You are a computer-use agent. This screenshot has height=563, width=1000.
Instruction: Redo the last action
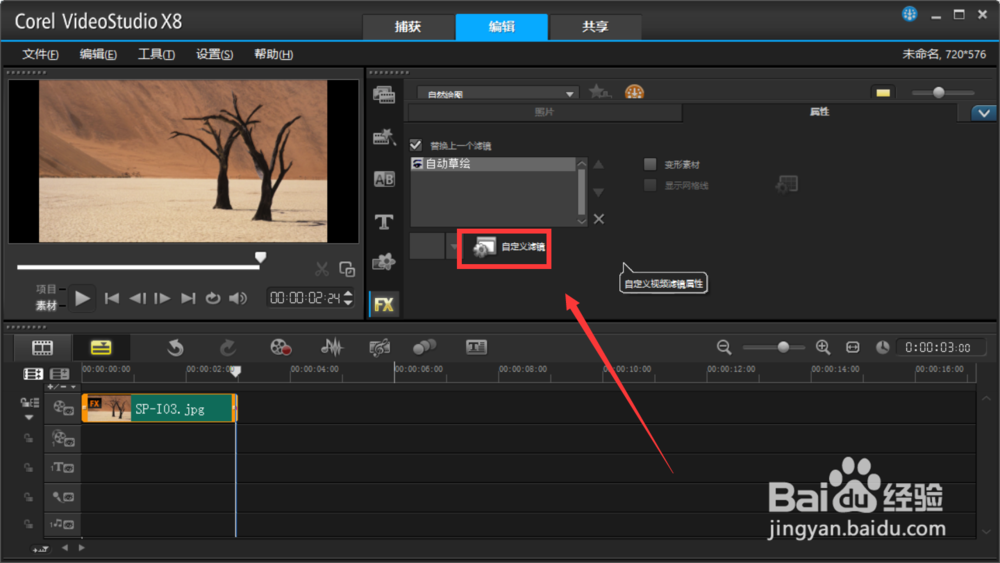click(x=228, y=347)
